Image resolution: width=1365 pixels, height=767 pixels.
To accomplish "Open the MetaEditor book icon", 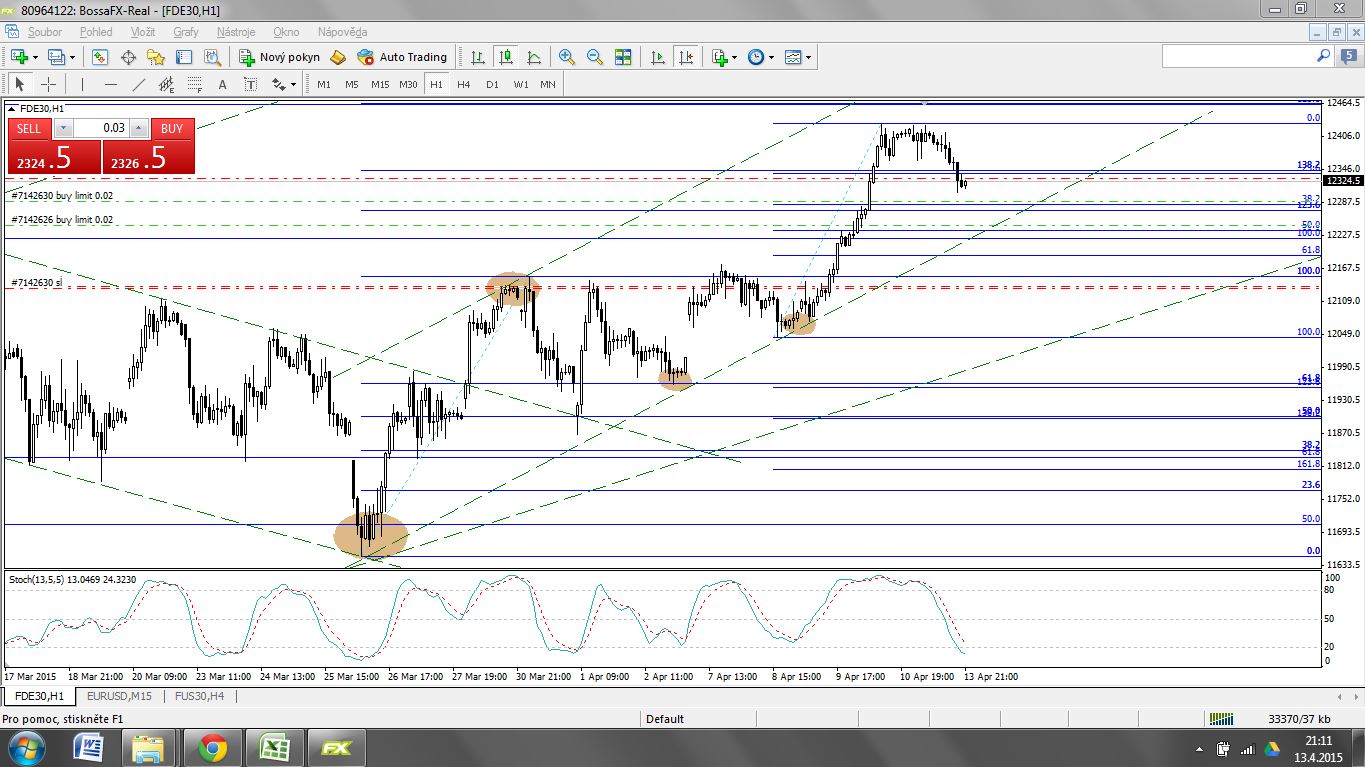I will pos(337,57).
